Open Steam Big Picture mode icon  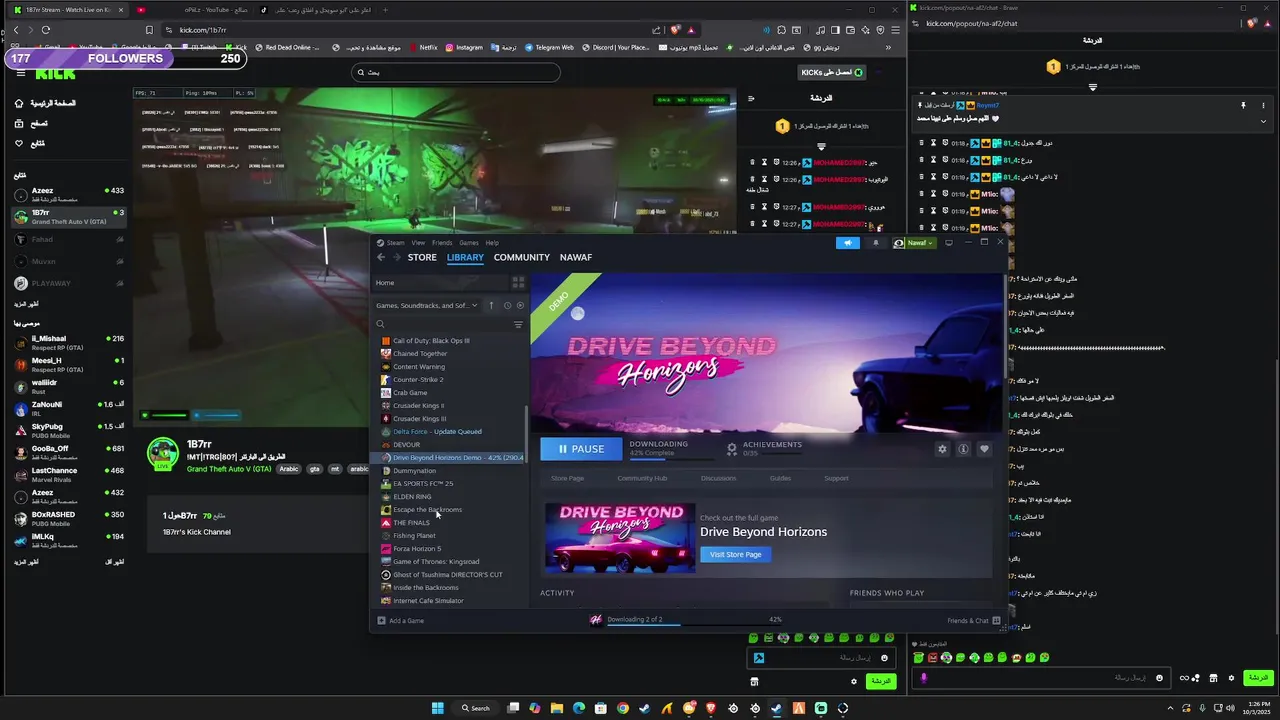click(949, 242)
